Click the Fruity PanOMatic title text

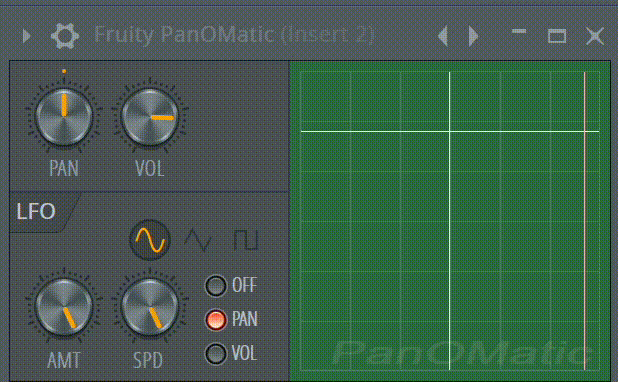[234, 35]
